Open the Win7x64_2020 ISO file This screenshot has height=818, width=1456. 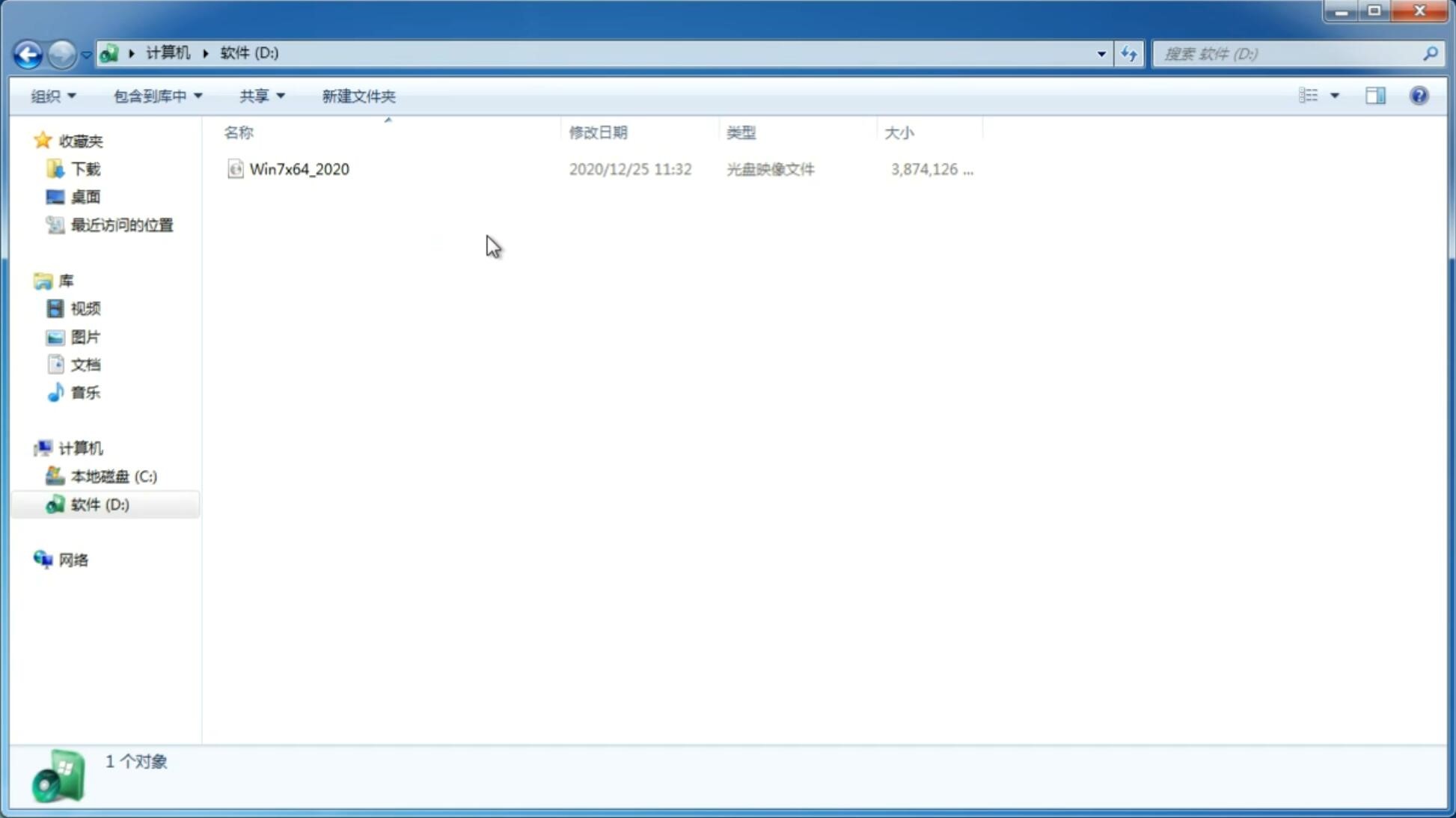point(299,168)
